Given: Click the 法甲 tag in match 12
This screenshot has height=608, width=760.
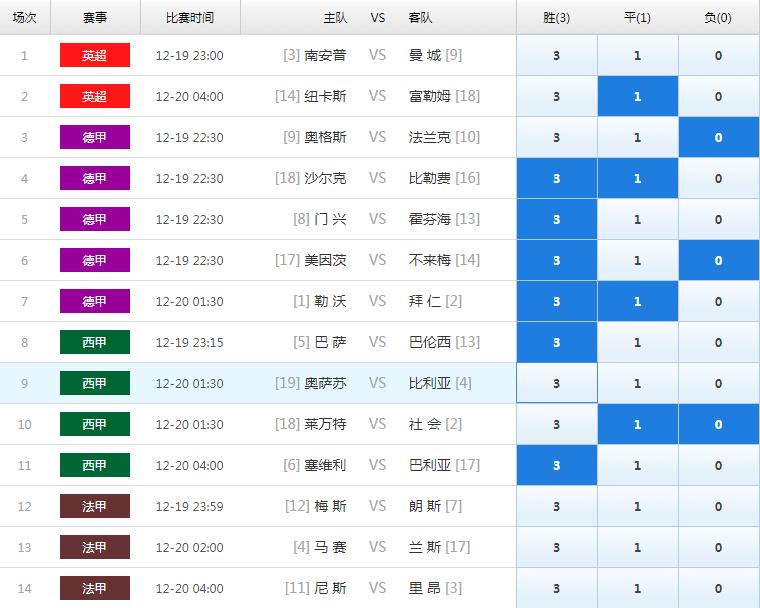Looking at the screenshot, I should 95,506.
